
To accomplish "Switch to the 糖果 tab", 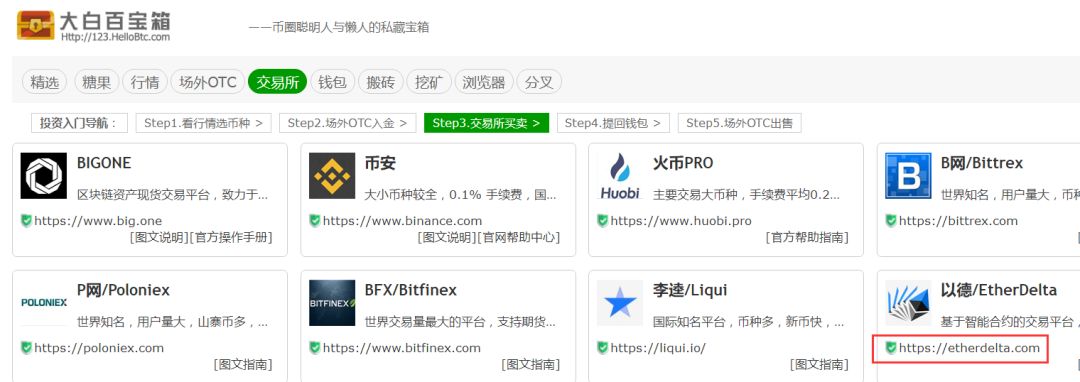I will click(x=96, y=82).
